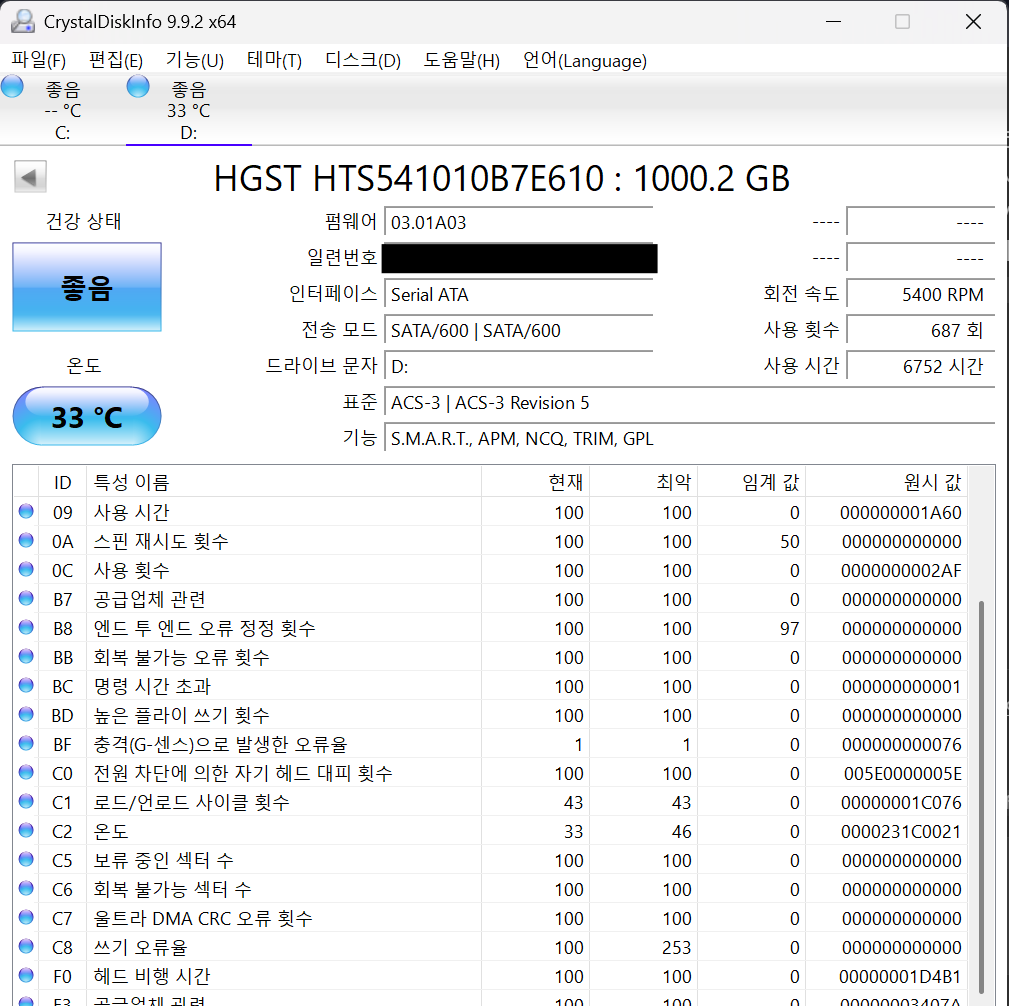
Task: Click the CrystalDiskInfo title bar app icon
Action: [23, 21]
